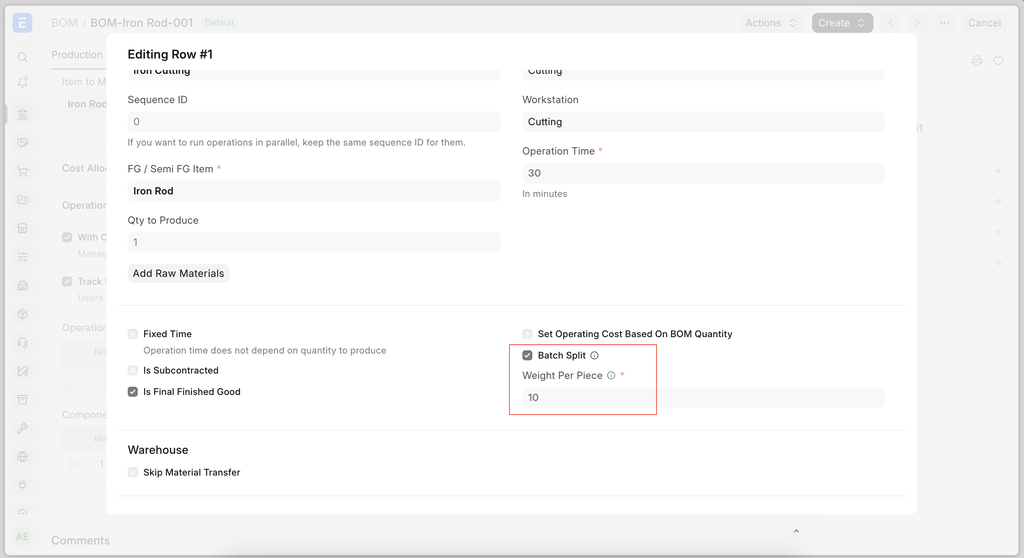1024x558 pixels.
Task: Click the ERPNext logo icon
Action: 22,23
